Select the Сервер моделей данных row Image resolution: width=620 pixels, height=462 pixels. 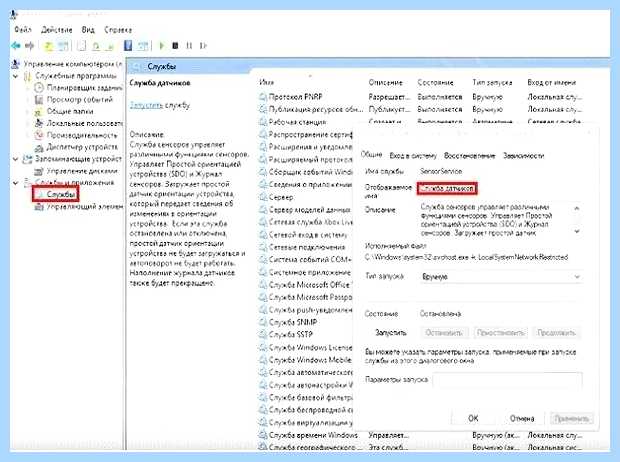(x=305, y=210)
